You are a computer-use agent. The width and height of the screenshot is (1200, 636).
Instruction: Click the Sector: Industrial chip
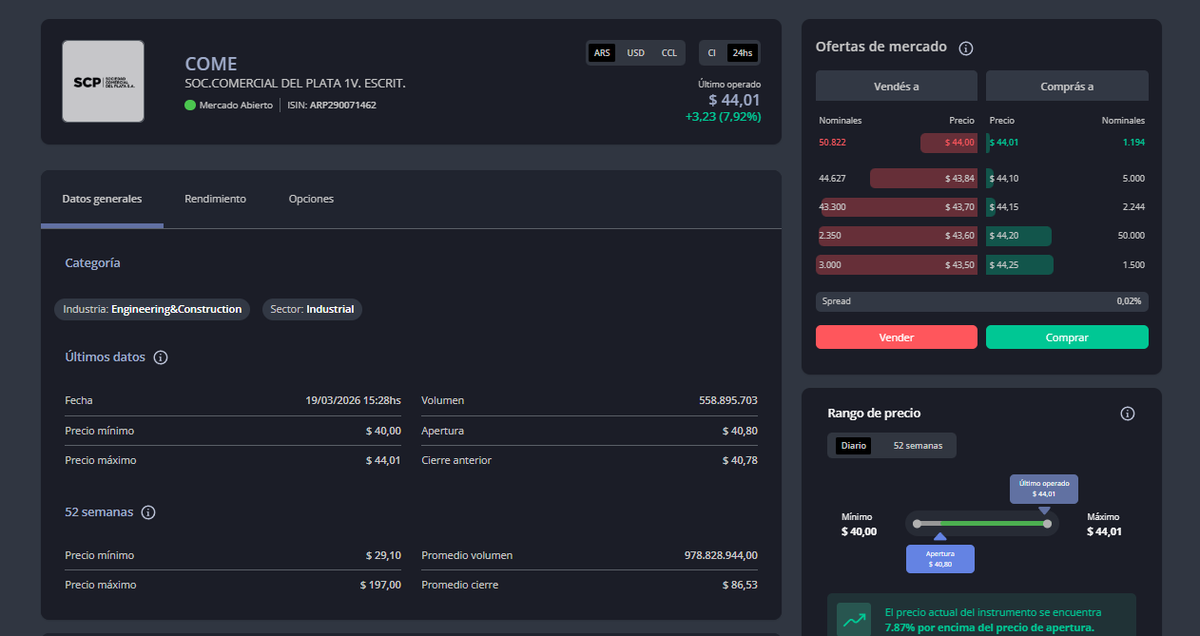312,310
